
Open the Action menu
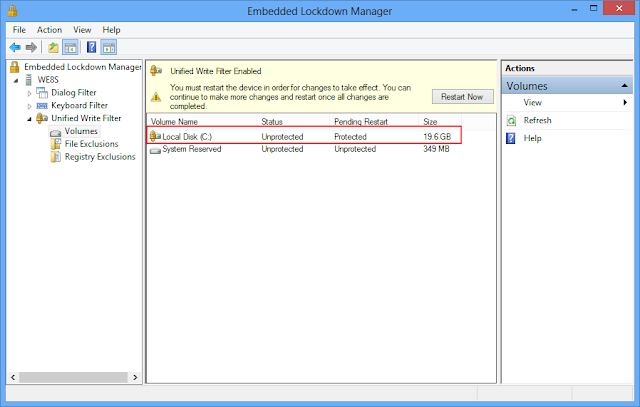pos(49,30)
